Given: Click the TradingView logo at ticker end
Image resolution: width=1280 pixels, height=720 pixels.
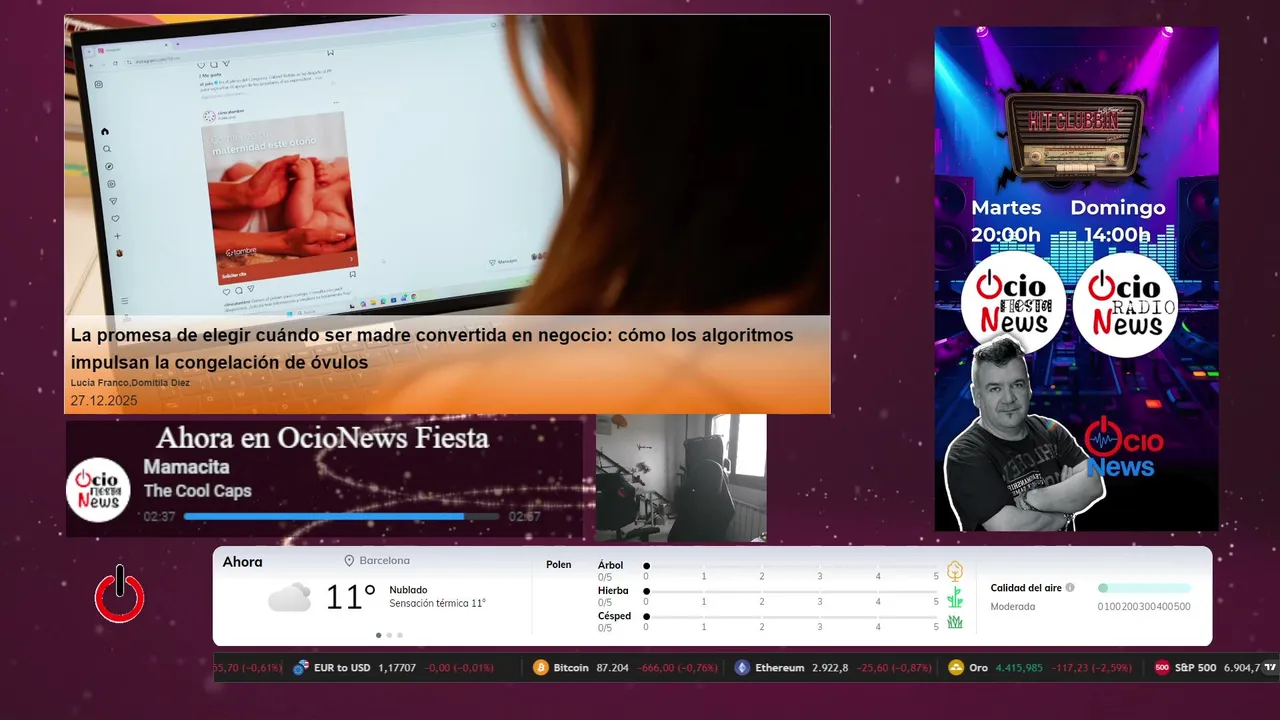Looking at the screenshot, I should coord(1270,667).
